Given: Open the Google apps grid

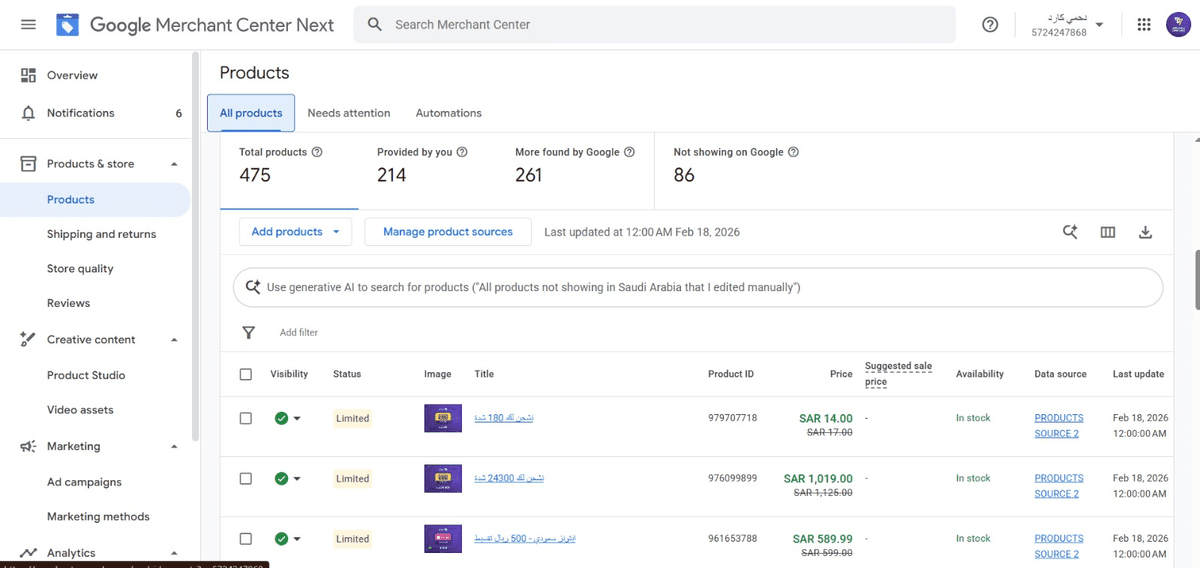Looking at the screenshot, I should click(x=1144, y=25).
